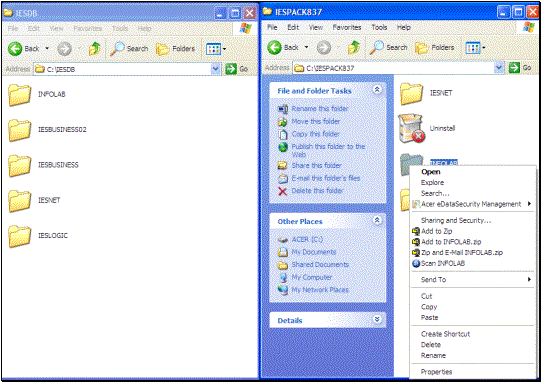Collapse File and Folder Tasks panel

point(377,90)
